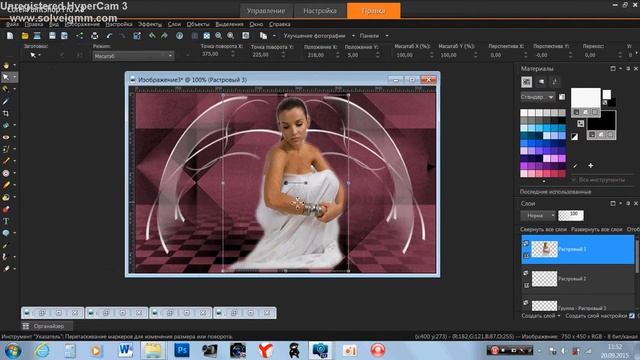Screen dimensions: 640x360
Task: Click the Органайзер button
Action: (x=48, y=326)
